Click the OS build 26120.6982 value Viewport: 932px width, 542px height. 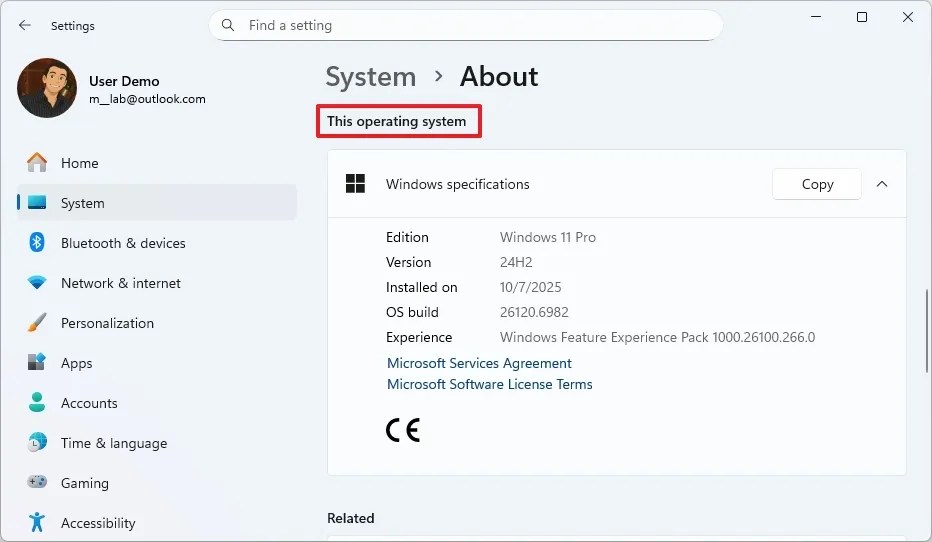point(534,312)
